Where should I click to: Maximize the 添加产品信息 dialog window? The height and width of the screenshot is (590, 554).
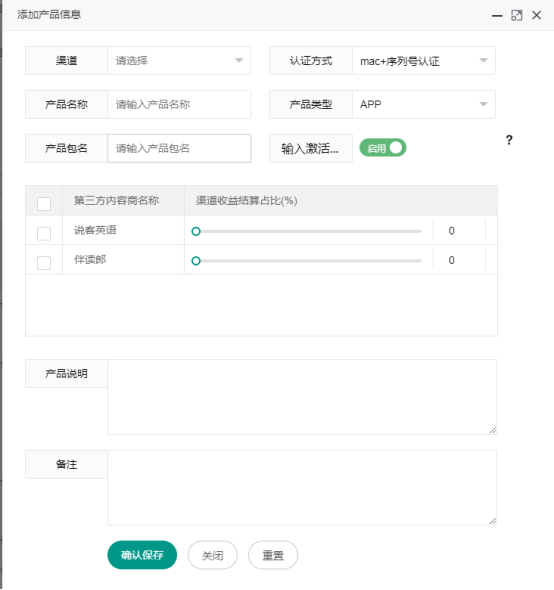pyautogui.click(x=516, y=15)
